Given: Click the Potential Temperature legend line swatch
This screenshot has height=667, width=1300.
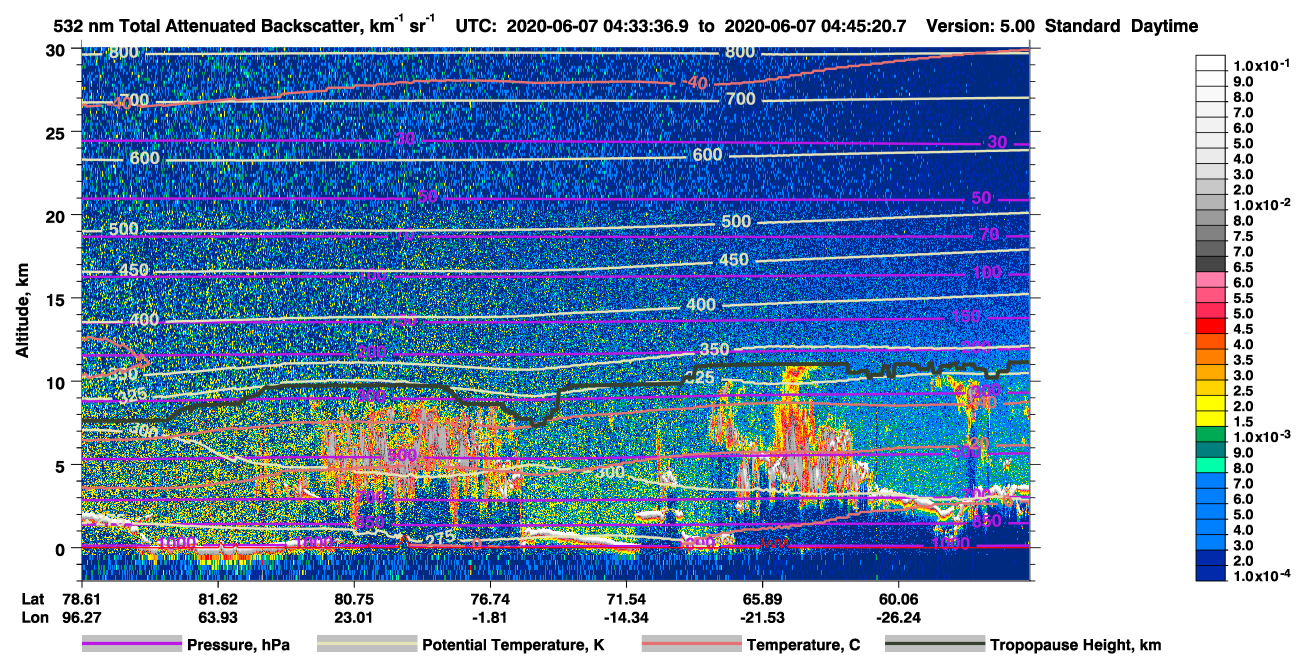Looking at the screenshot, I should coord(367,645).
